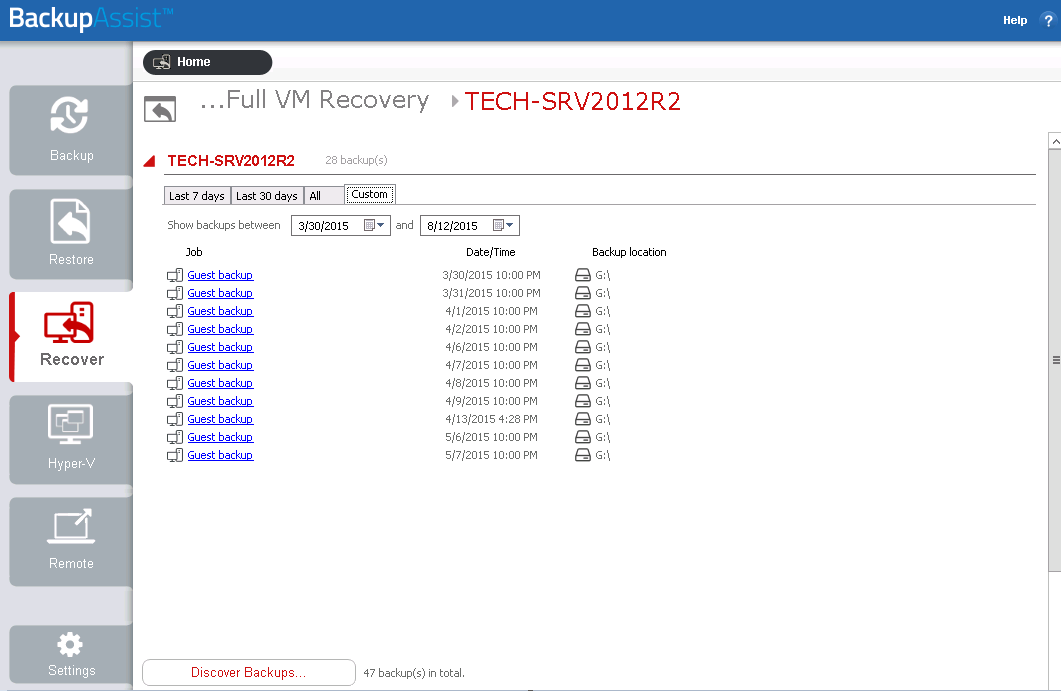This screenshot has width=1061, height=691.
Task: Click the VM icon for the 3/30/2015 backup
Action: (175, 275)
